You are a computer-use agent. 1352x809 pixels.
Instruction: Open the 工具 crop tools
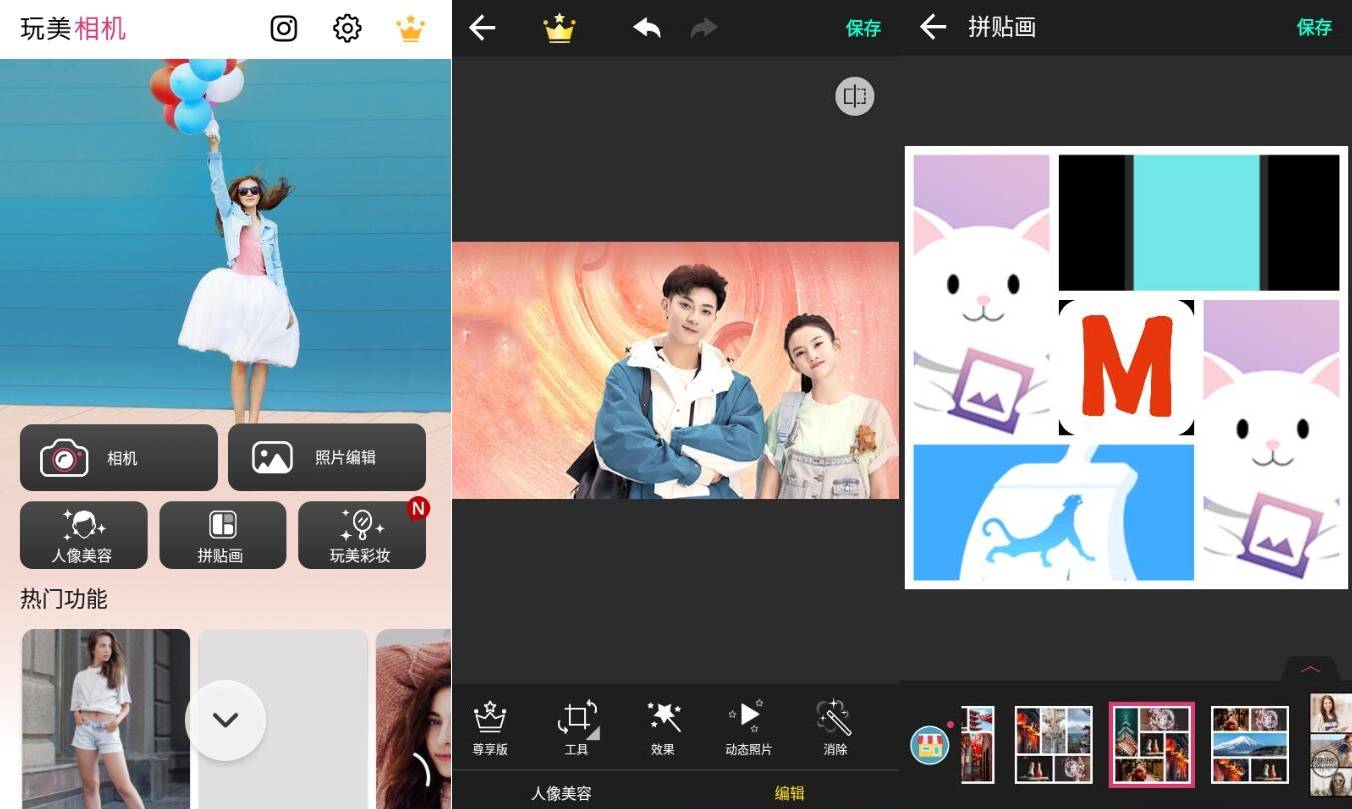point(577,727)
